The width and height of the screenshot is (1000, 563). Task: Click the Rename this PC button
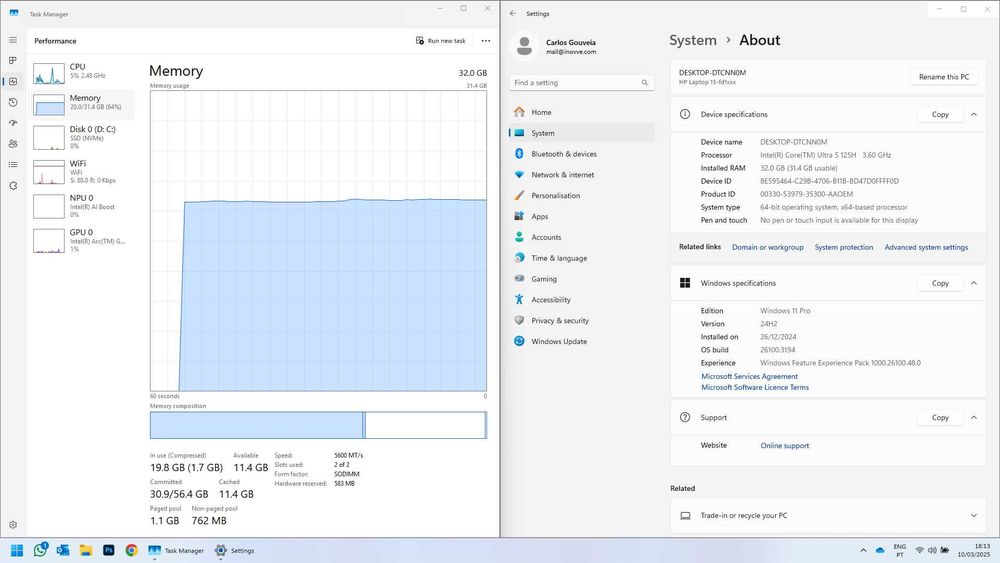(x=943, y=77)
